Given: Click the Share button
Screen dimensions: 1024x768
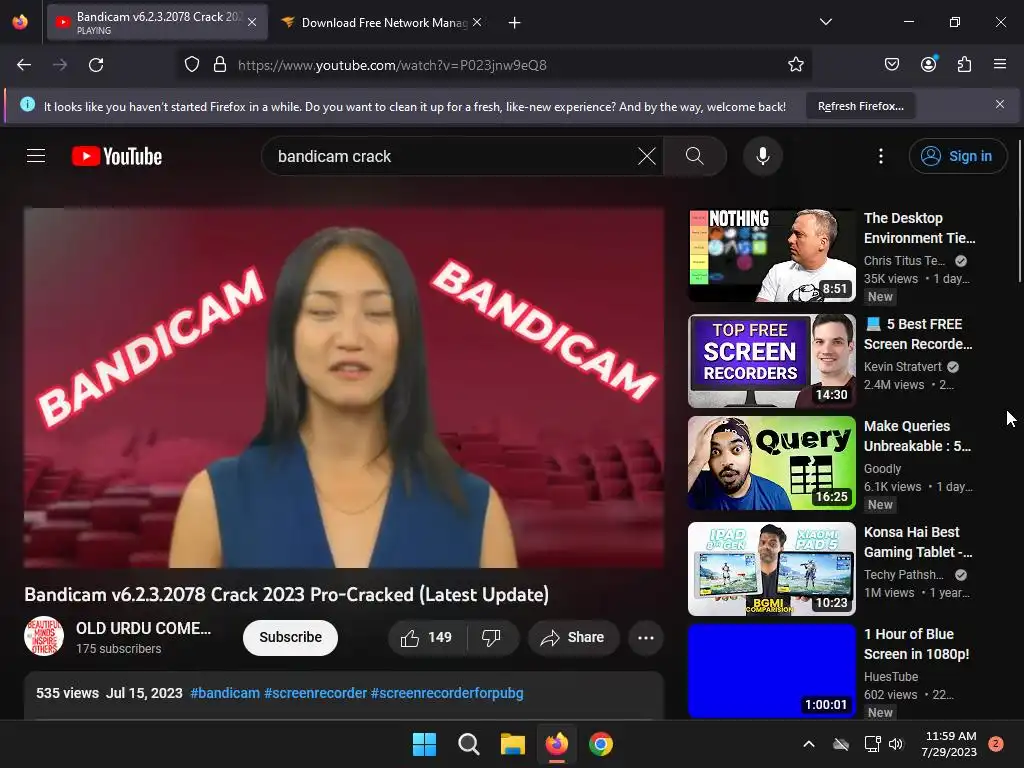Looking at the screenshot, I should 573,637.
